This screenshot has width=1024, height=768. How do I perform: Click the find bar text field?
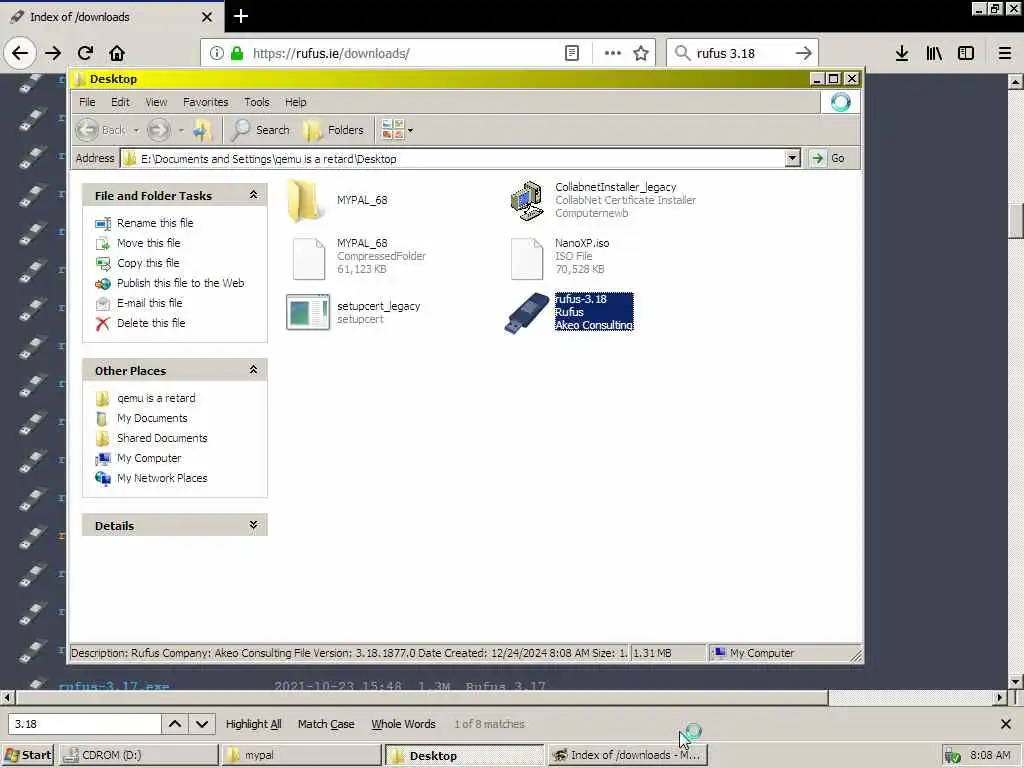(x=84, y=724)
